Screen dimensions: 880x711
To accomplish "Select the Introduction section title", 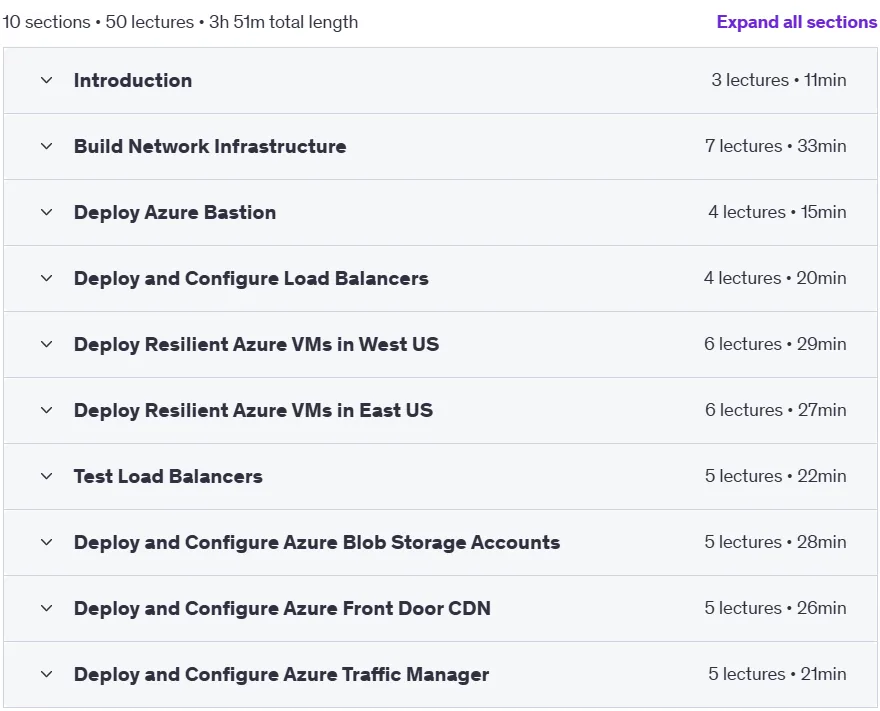I will pyautogui.click(x=133, y=80).
